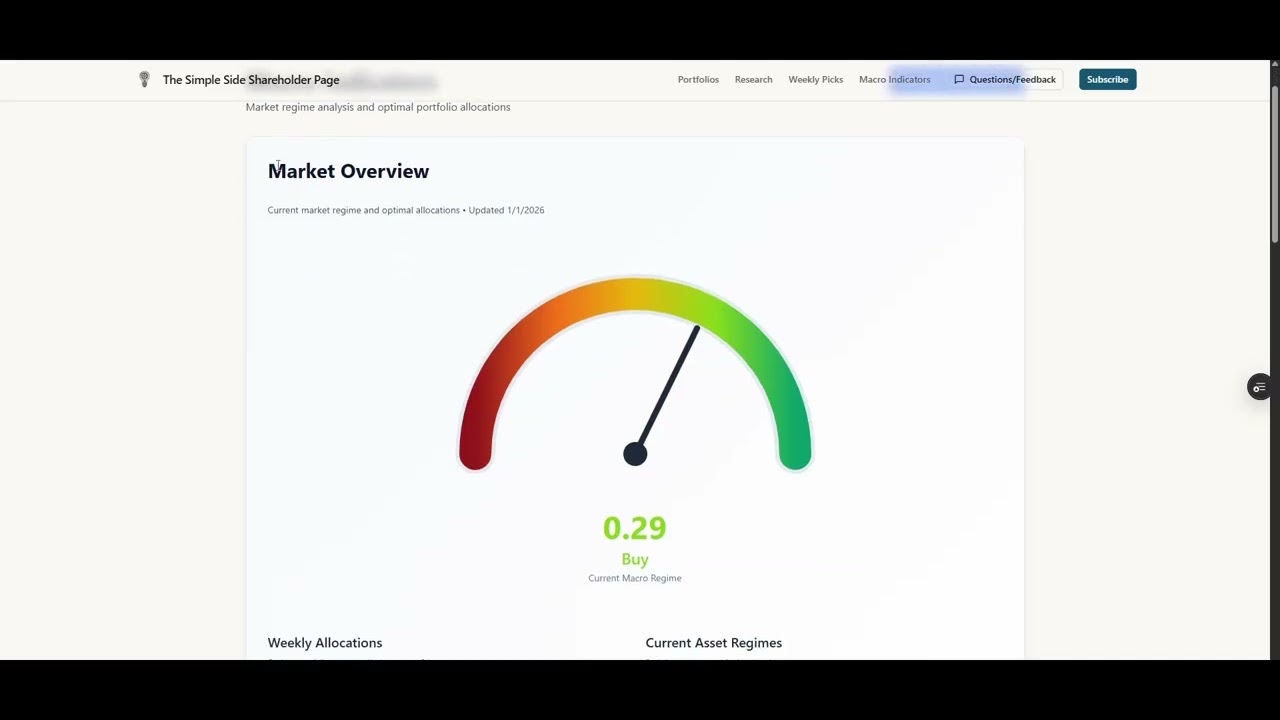Click the Weekly Allocations heading

[325, 643]
